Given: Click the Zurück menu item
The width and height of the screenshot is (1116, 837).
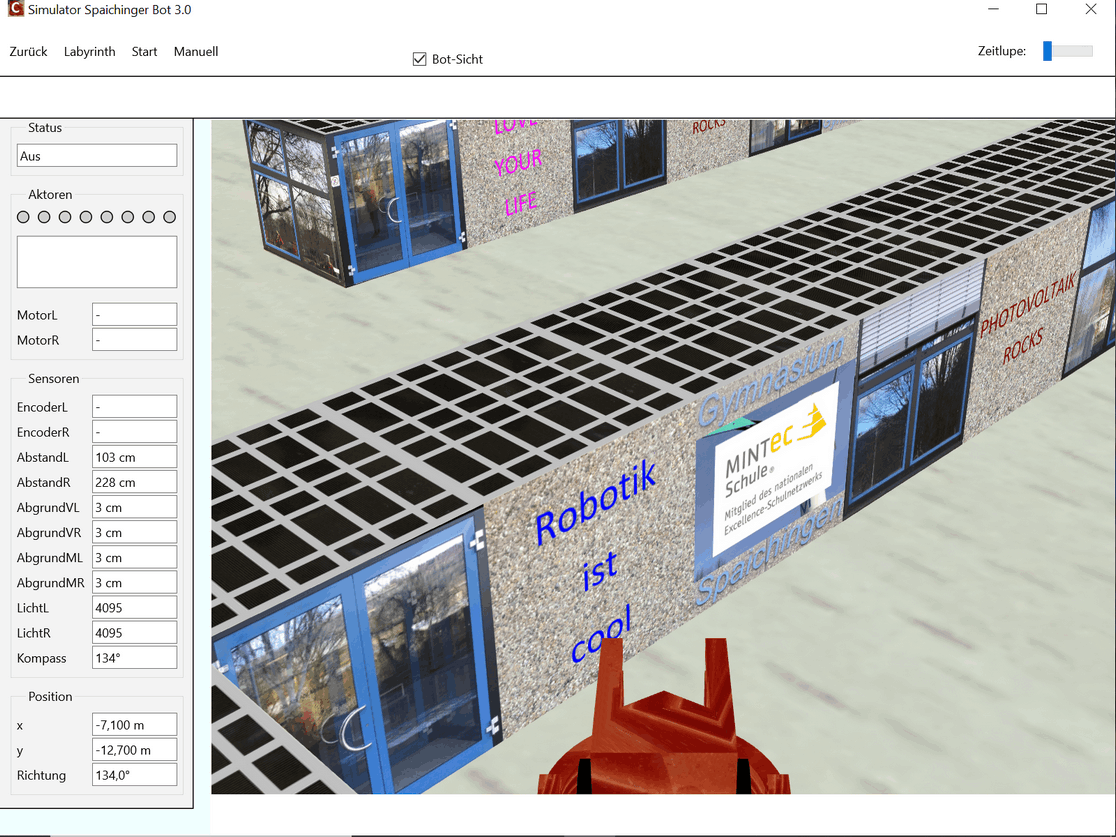Looking at the screenshot, I should click(28, 52).
